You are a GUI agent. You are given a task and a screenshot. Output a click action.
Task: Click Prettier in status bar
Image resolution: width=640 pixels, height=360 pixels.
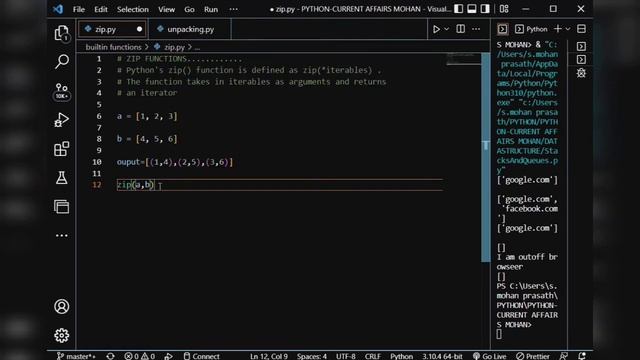[x=533, y=356]
